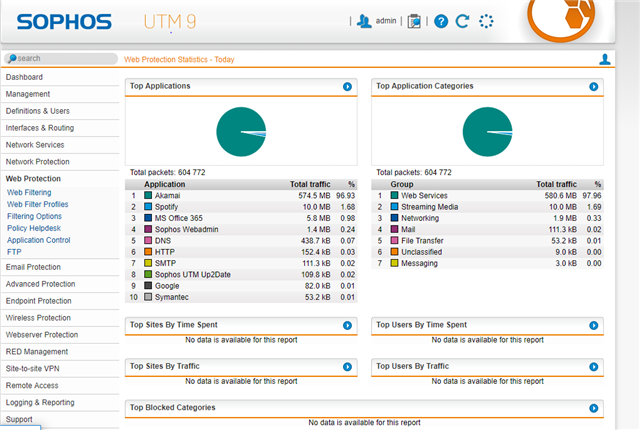Expand Interfaces & Routing menu

coord(60,128)
